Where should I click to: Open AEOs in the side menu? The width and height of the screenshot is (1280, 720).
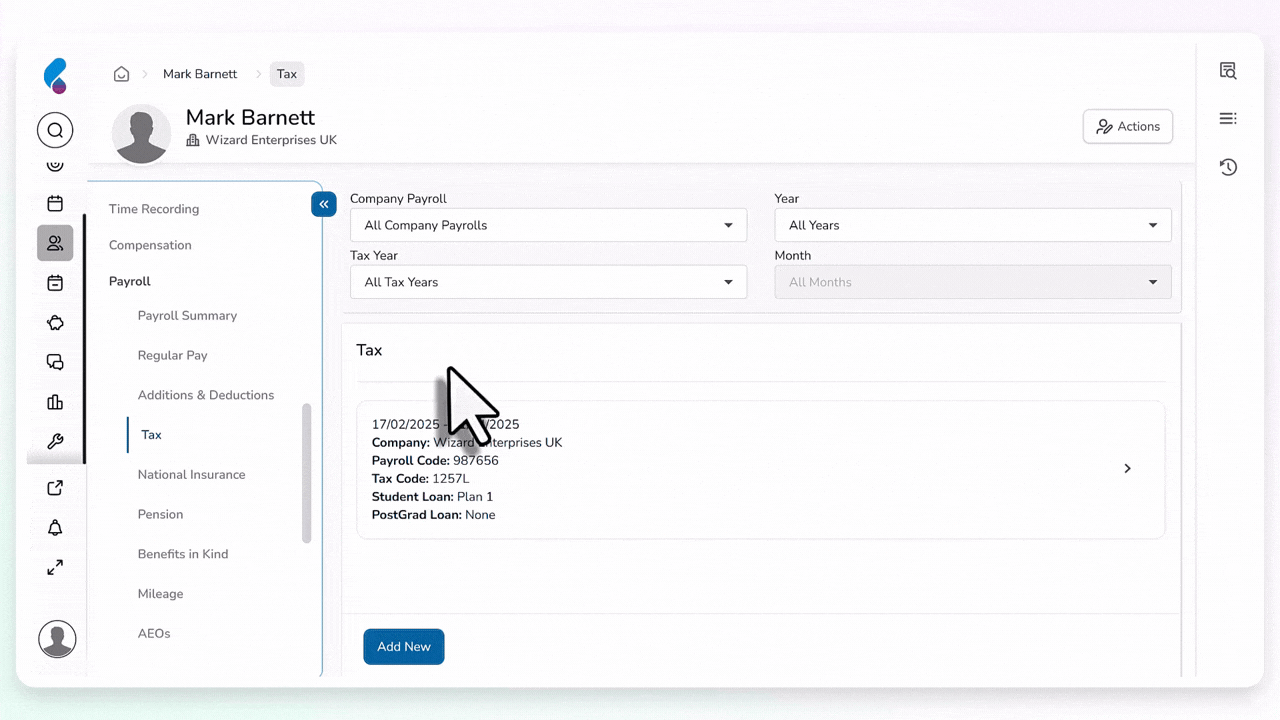point(154,633)
